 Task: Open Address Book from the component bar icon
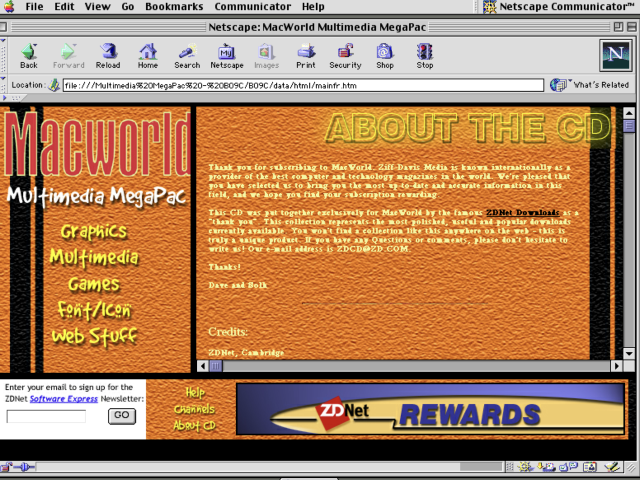590,467
